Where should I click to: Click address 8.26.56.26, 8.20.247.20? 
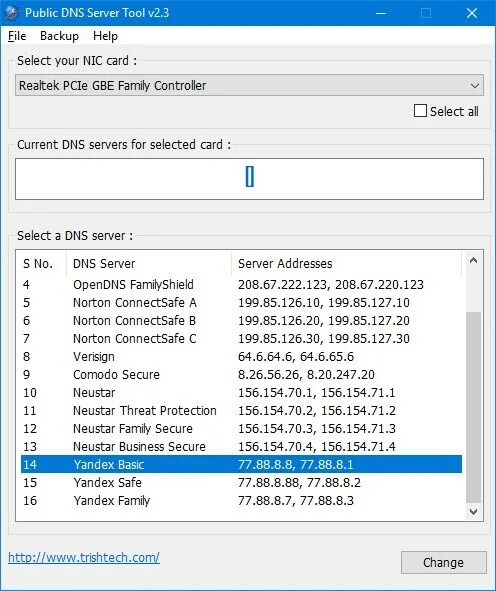click(x=306, y=375)
